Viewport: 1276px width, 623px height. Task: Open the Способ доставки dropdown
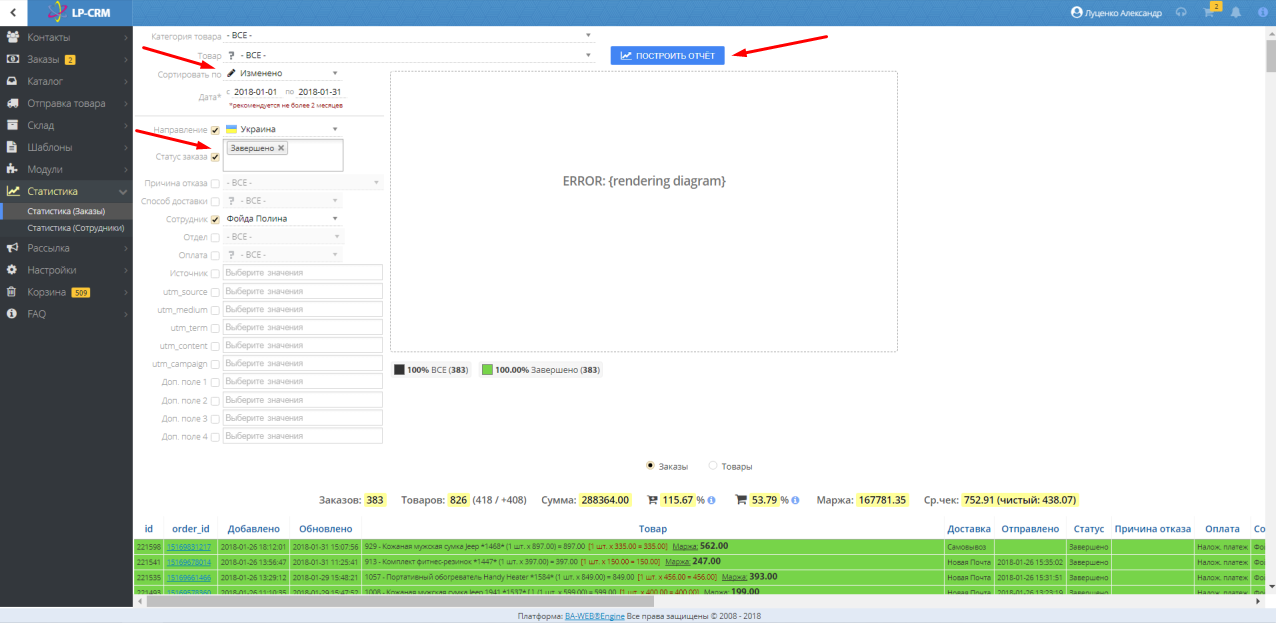pyautogui.click(x=283, y=201)
